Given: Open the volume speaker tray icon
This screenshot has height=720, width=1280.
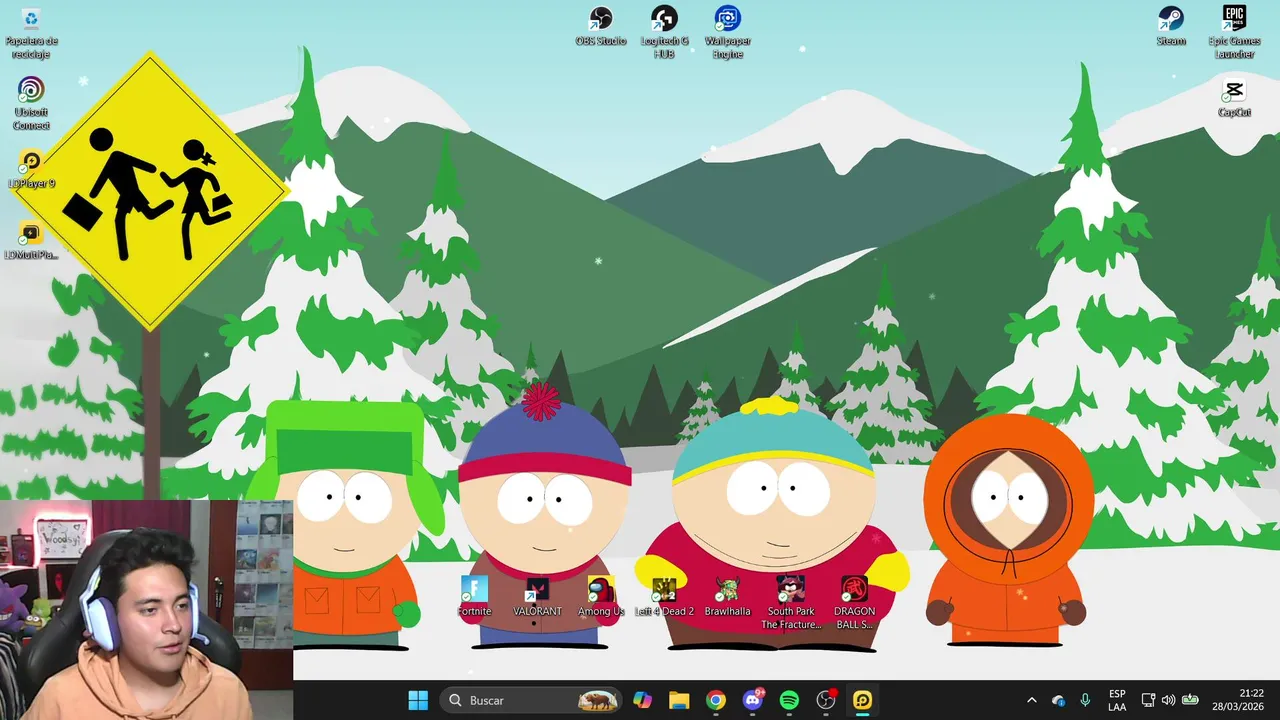Looking at the screenshot, I should pyautogui.click(x=1168, y=700).
